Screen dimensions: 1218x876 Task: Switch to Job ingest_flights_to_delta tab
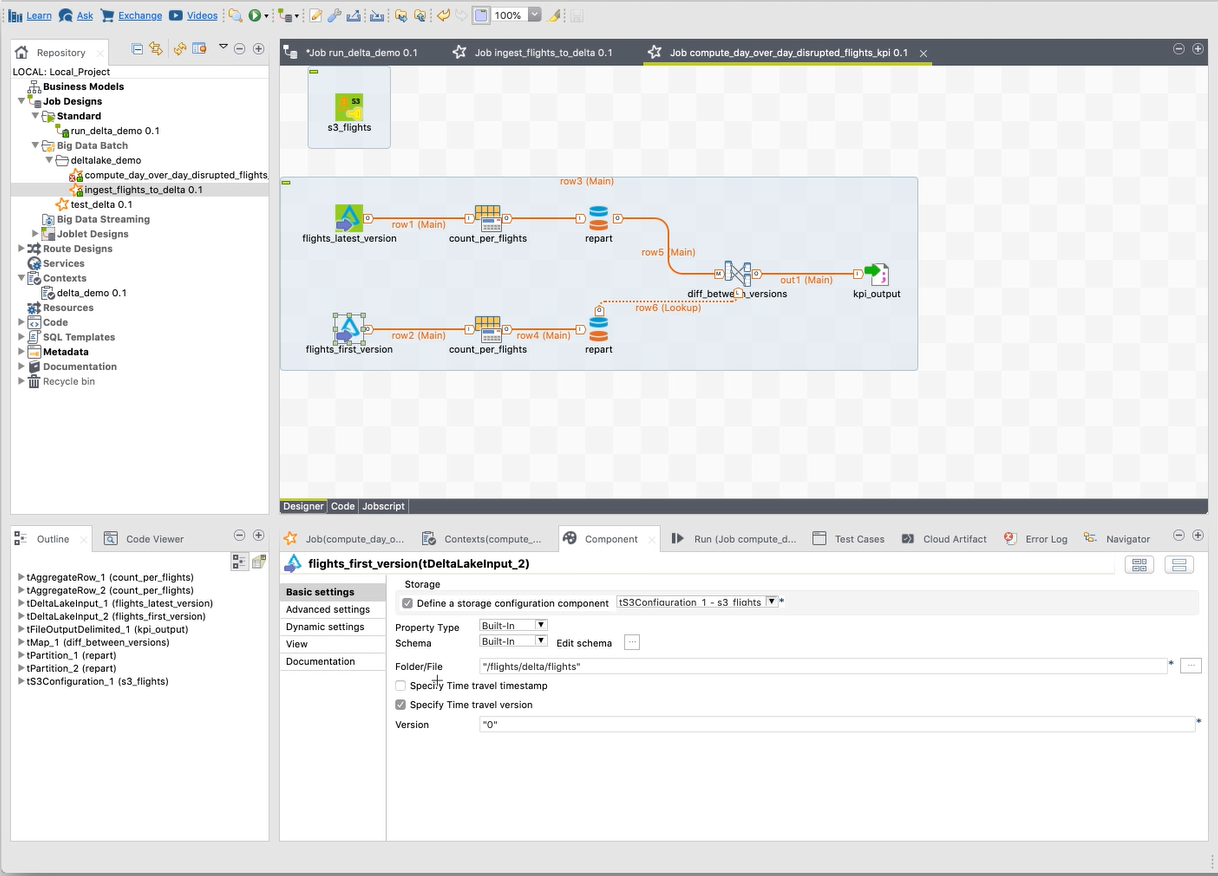click(543, 53)
